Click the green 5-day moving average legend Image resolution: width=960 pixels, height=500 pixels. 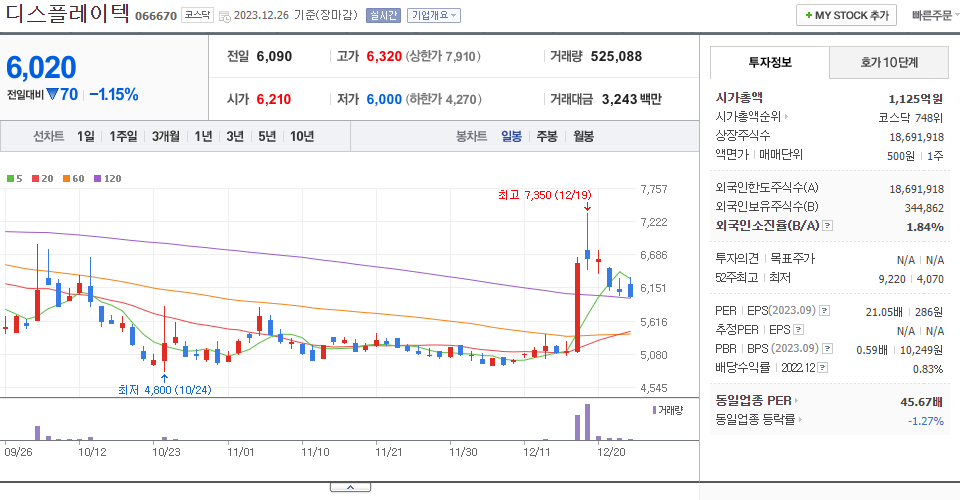point(15,179)
